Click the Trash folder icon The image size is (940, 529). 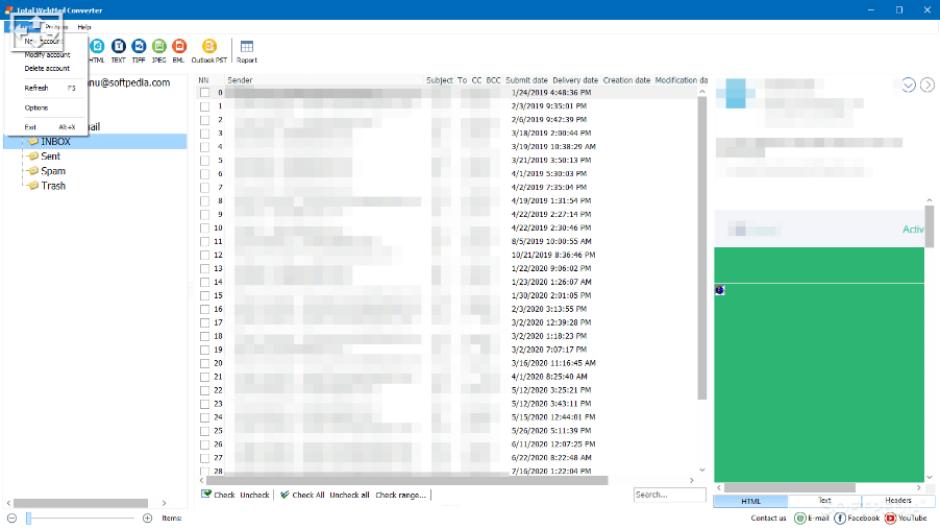pyautogui.click(x=33, y=186)
